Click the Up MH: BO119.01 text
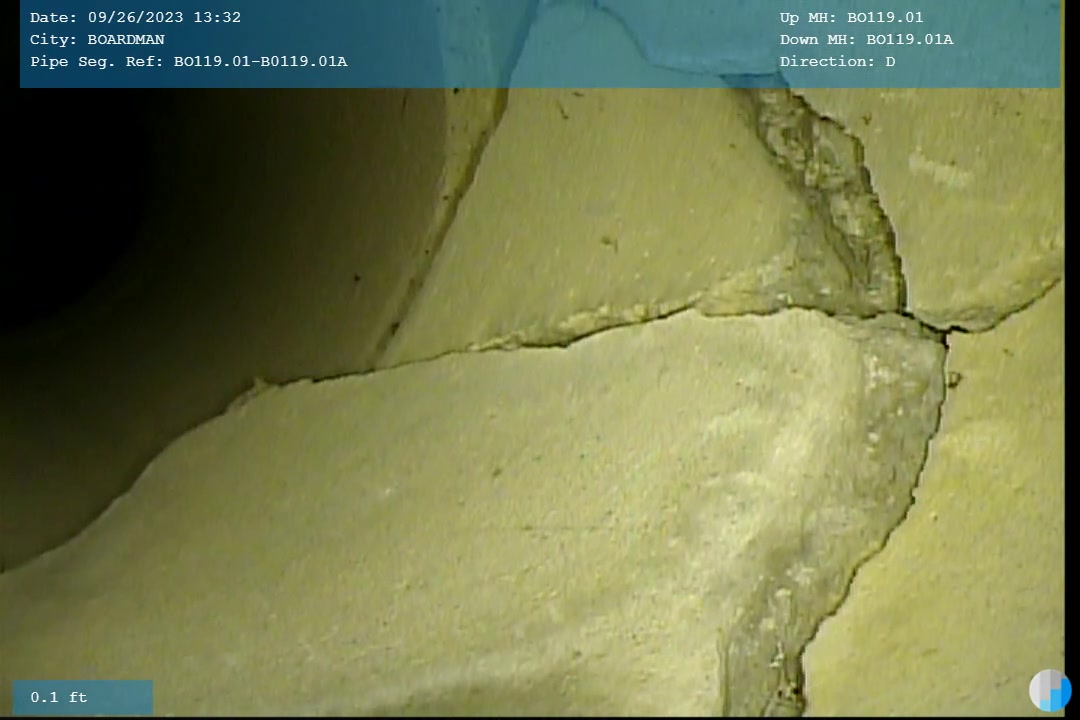Viewport: 1080px width, 720px height. pos(851,17)
